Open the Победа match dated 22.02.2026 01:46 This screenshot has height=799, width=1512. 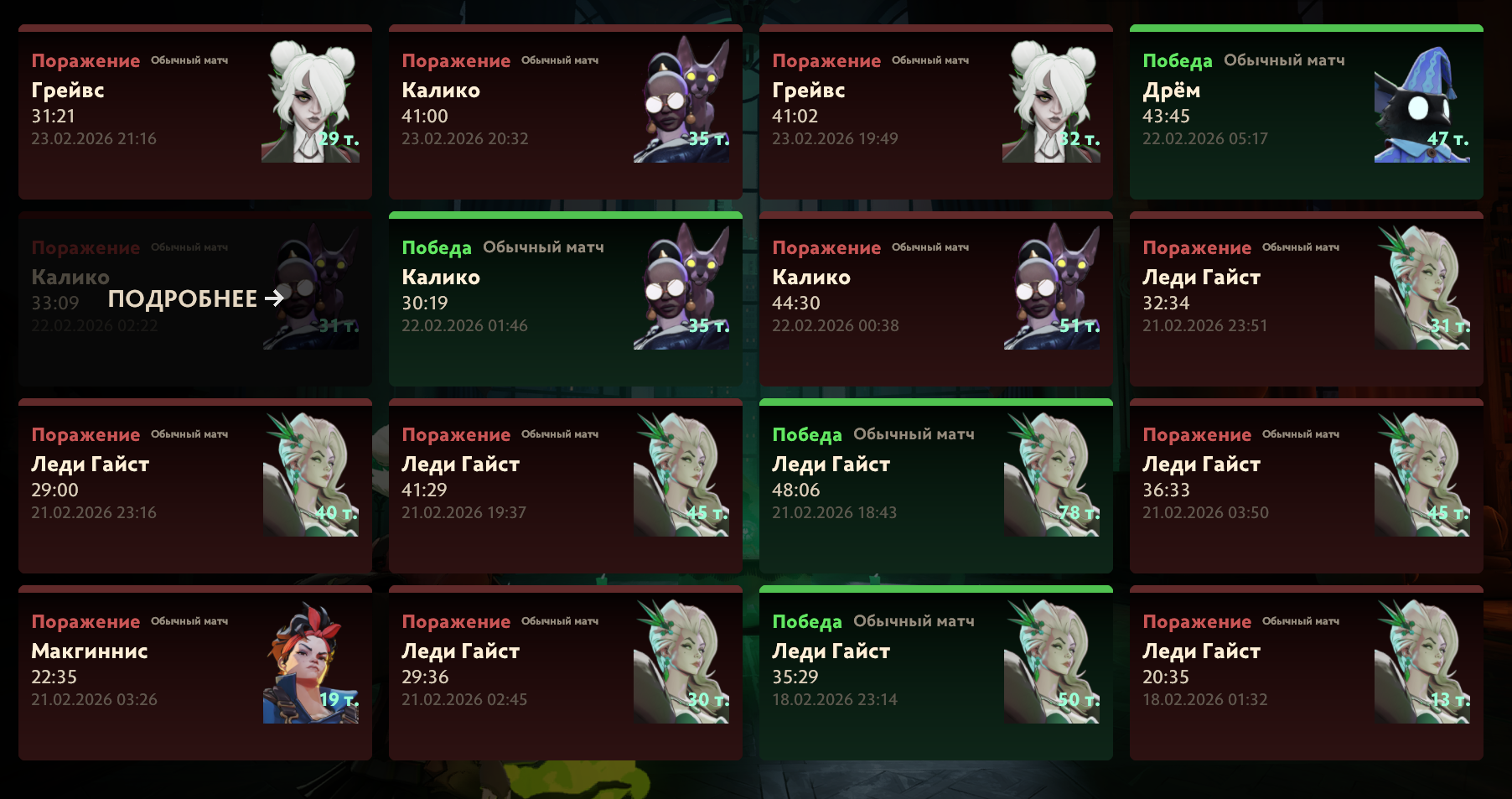tap(566, 299)
